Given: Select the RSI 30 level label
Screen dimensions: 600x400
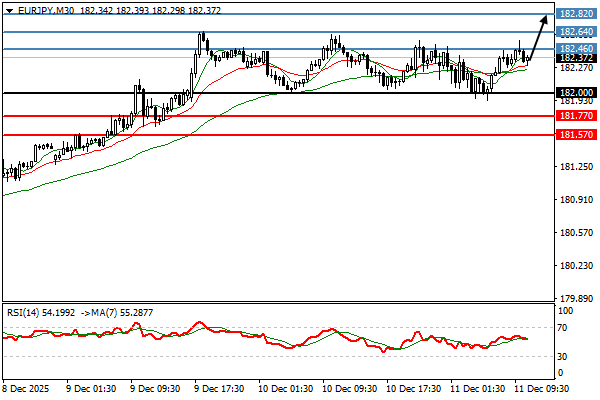Looking at the screenshot, I should click(564, 356).
